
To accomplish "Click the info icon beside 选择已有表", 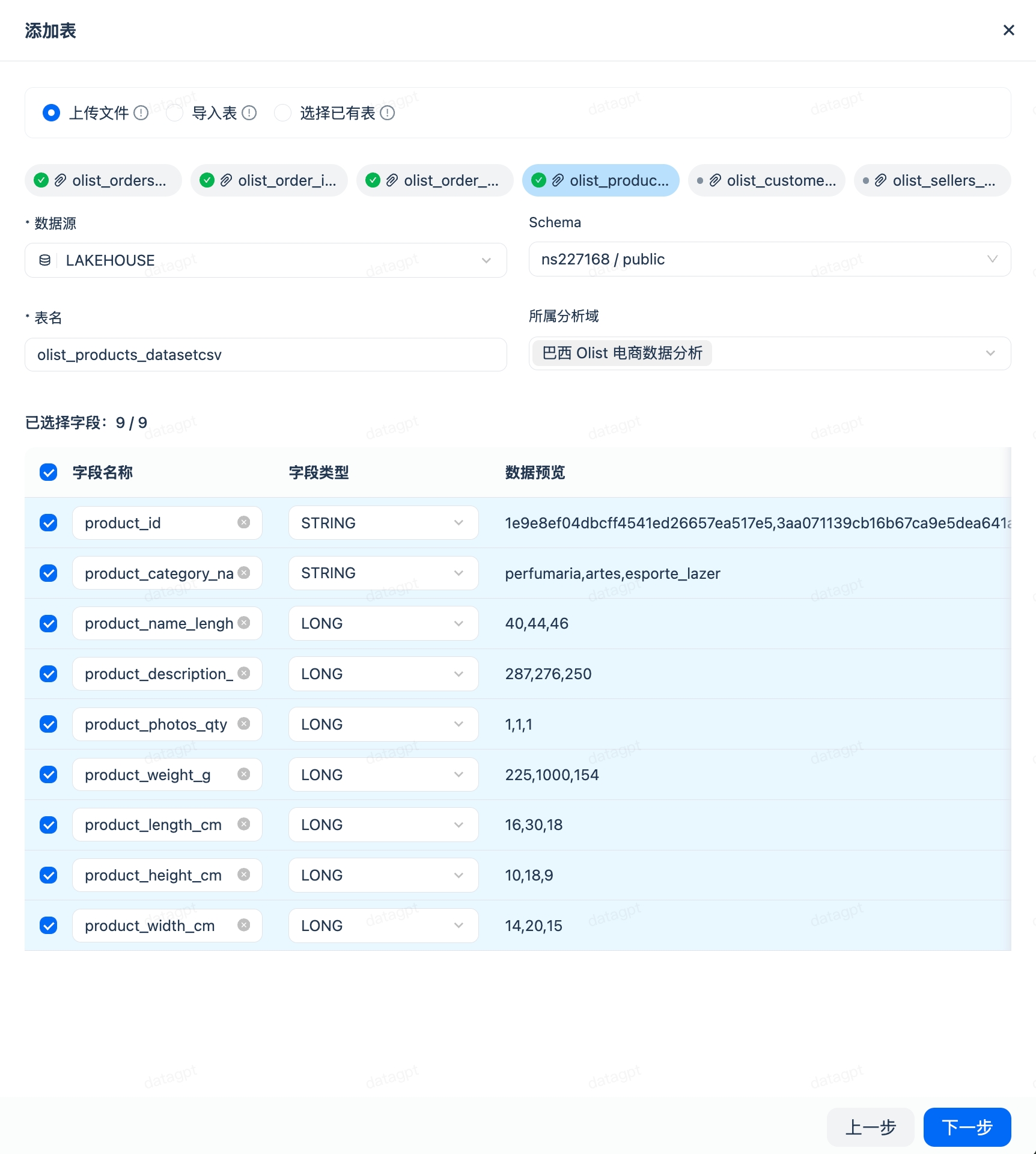I will (x=388, y=113).
